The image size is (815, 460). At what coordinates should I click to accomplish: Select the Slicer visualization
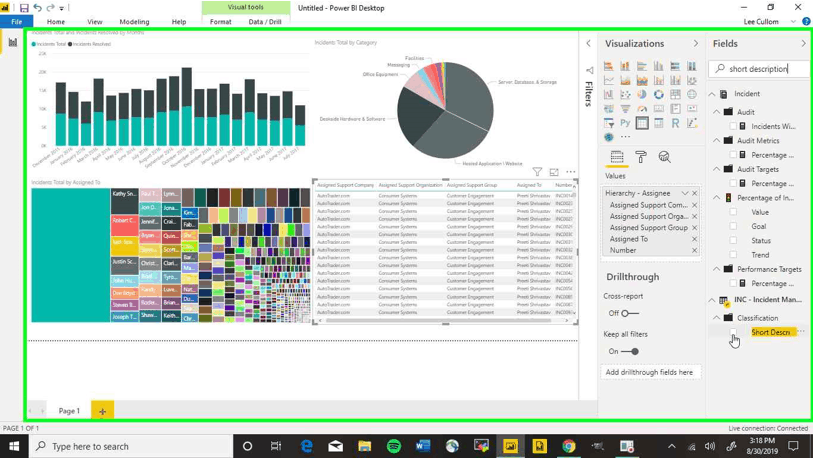coord(609,123)
